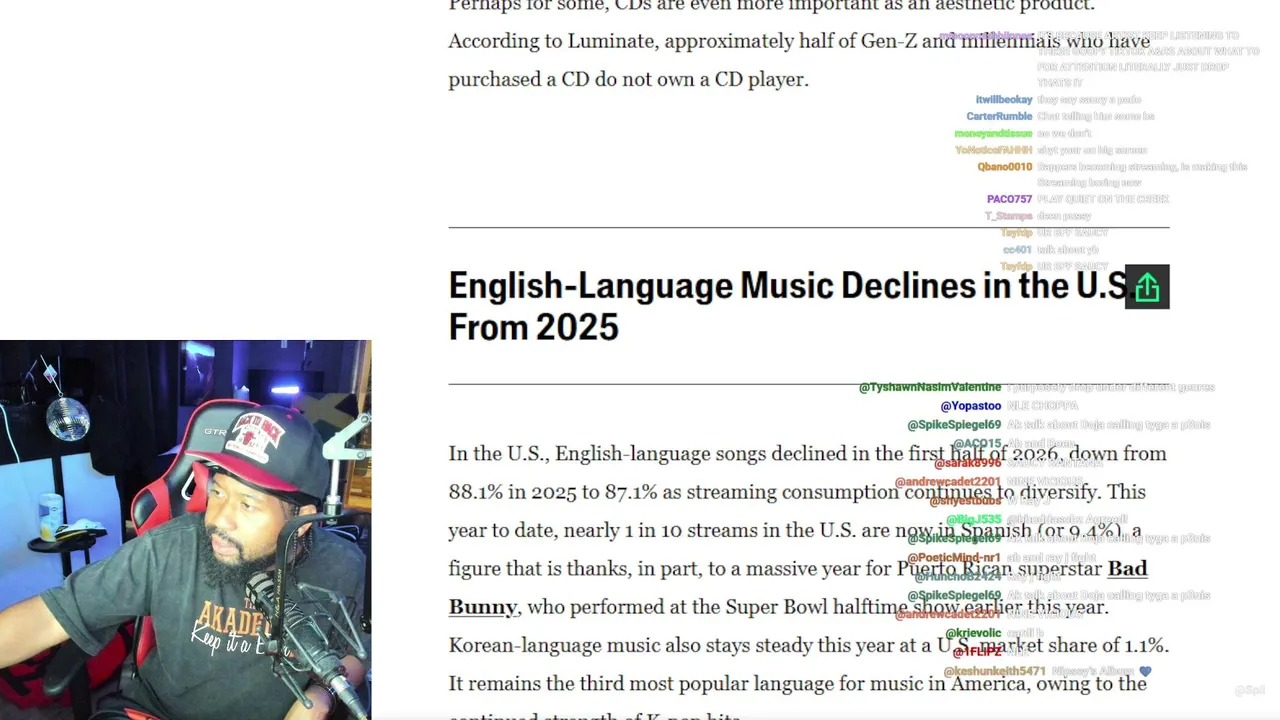The height and width of the screenshot is (720, 1280).
Task: Click chat username @PoeticMind-nr1
Action: (954, 557)
